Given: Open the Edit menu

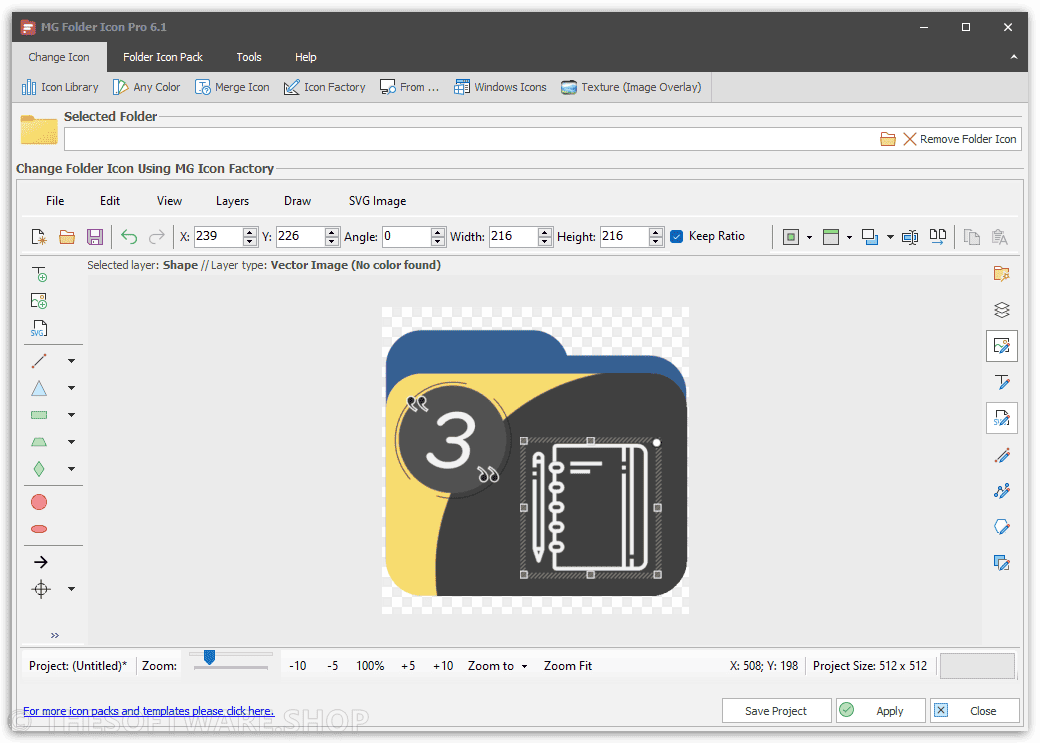Looking at the screenshot, I should tap(109, 201).
